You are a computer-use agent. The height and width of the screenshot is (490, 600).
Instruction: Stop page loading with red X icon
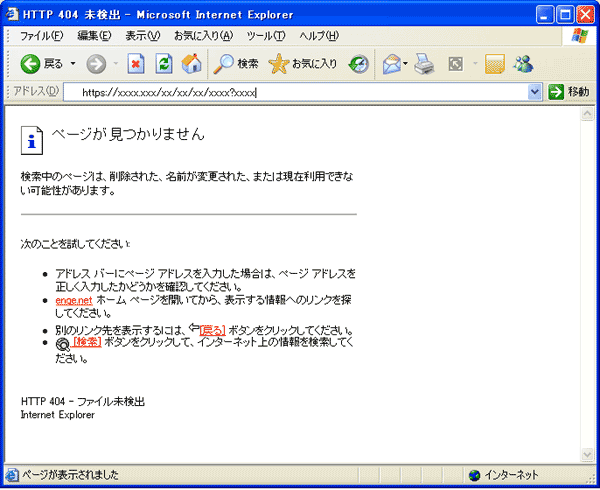pos(136,63)
